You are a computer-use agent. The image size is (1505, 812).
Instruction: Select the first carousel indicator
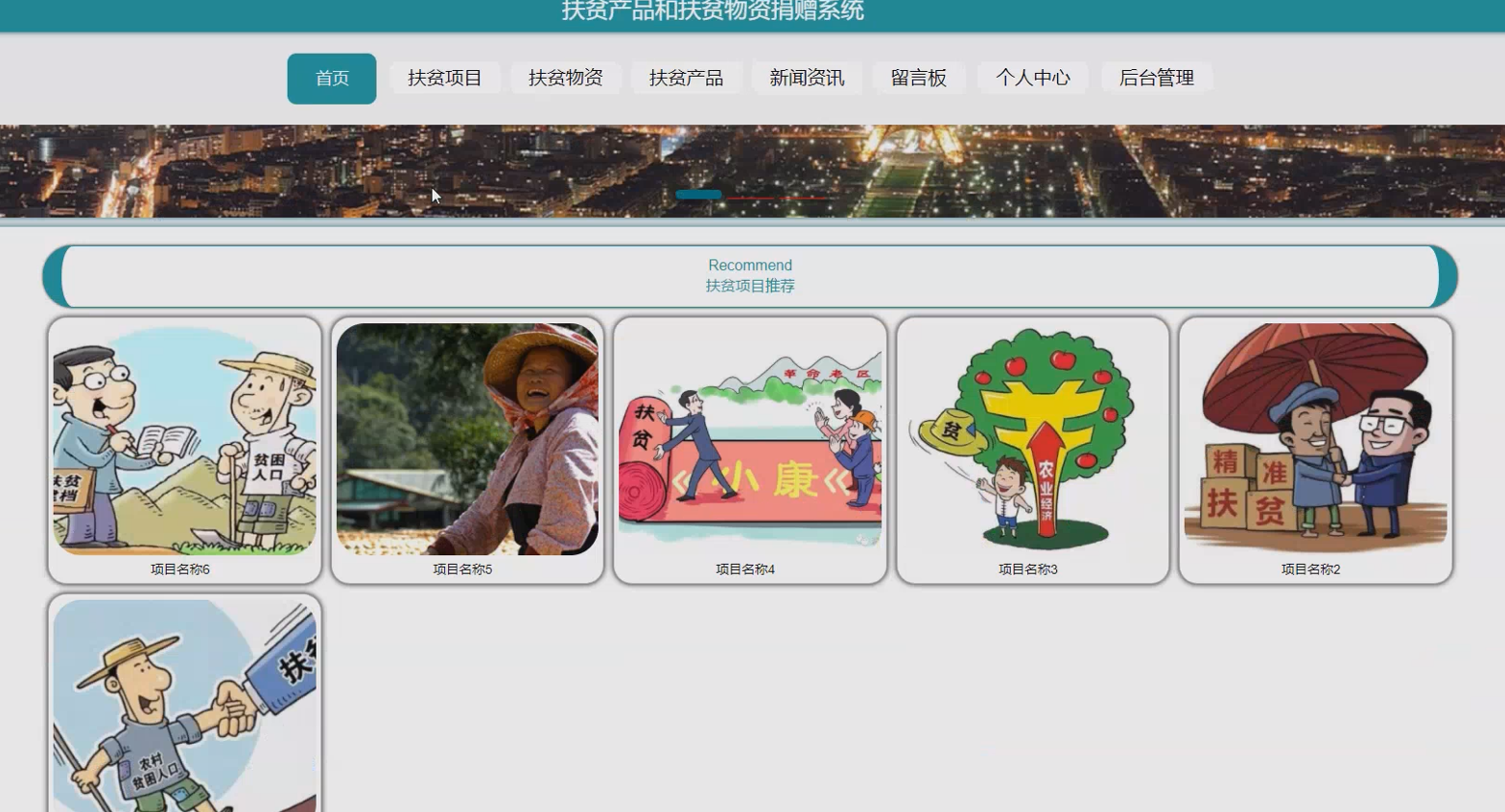click(698, 195)
